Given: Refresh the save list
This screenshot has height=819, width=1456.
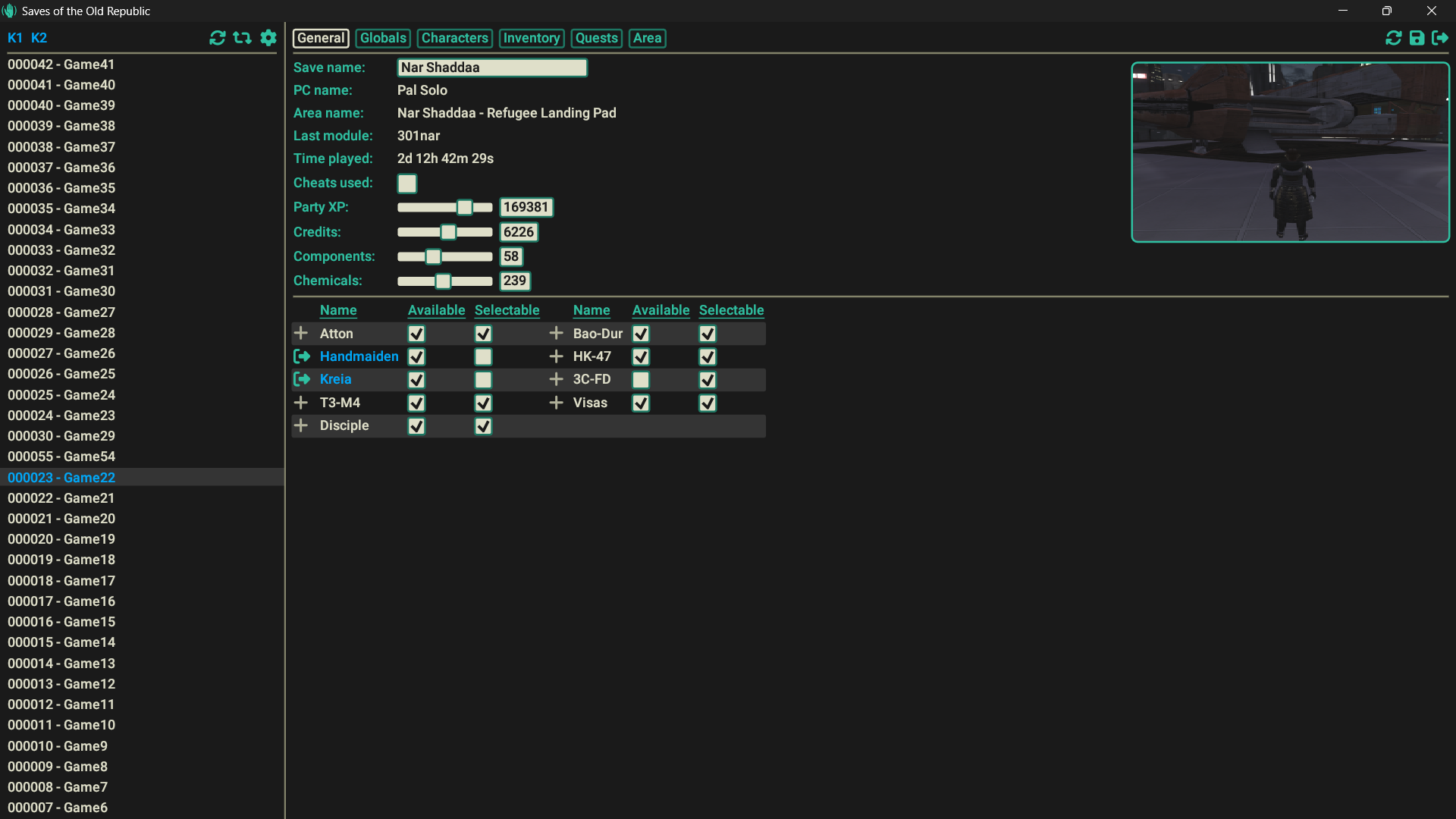Looking at the screenshot, I should (218, 38).
